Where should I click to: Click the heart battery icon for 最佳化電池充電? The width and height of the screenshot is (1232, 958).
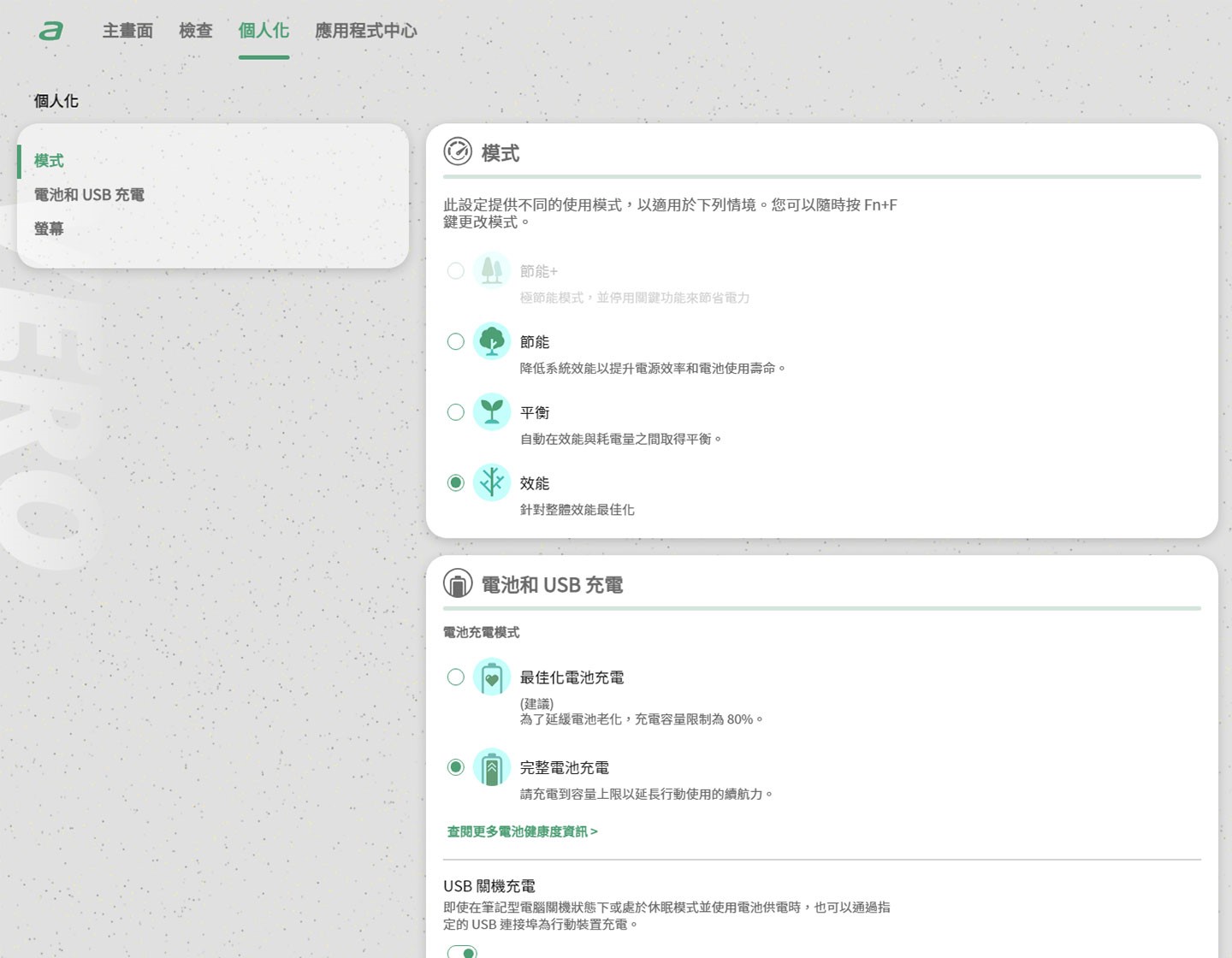[x=492, y=677]
